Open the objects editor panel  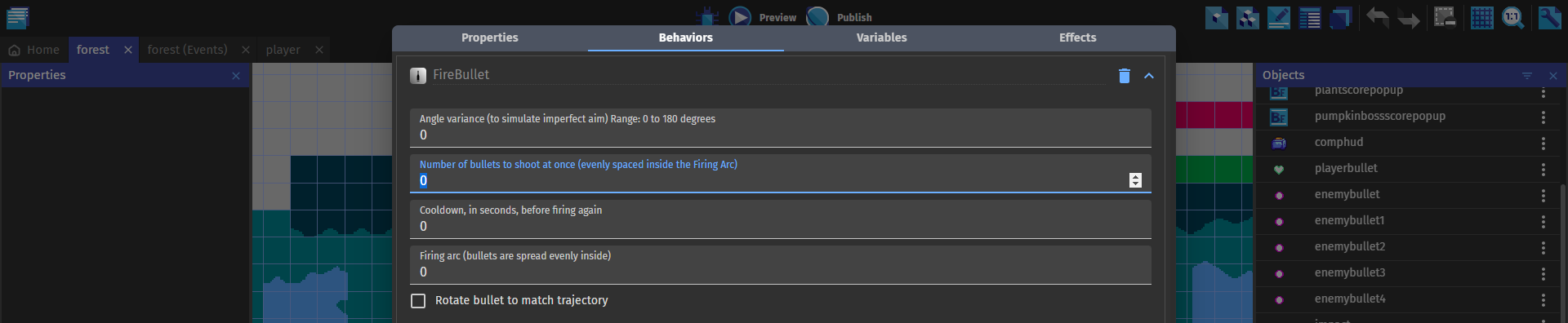pyautogui.click(x=1217, y=17)
